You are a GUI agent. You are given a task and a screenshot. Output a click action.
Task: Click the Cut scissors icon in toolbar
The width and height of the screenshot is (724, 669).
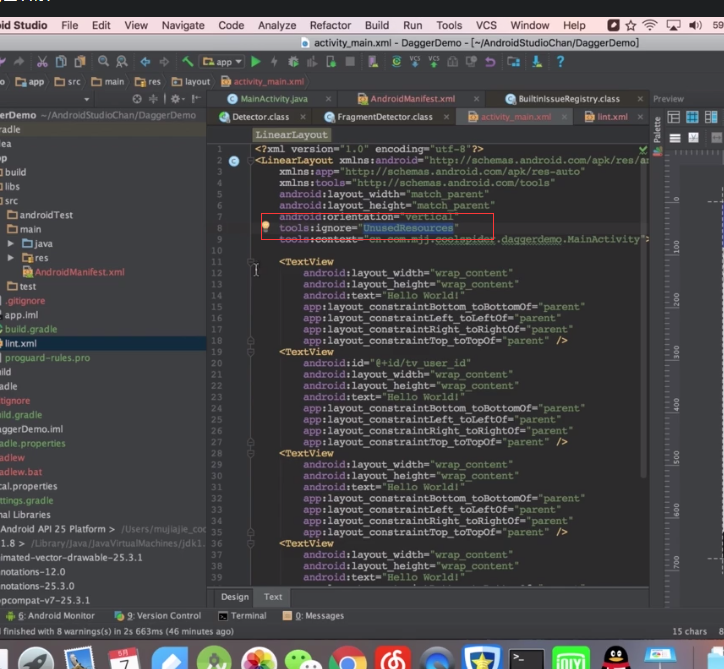[42, 61]
